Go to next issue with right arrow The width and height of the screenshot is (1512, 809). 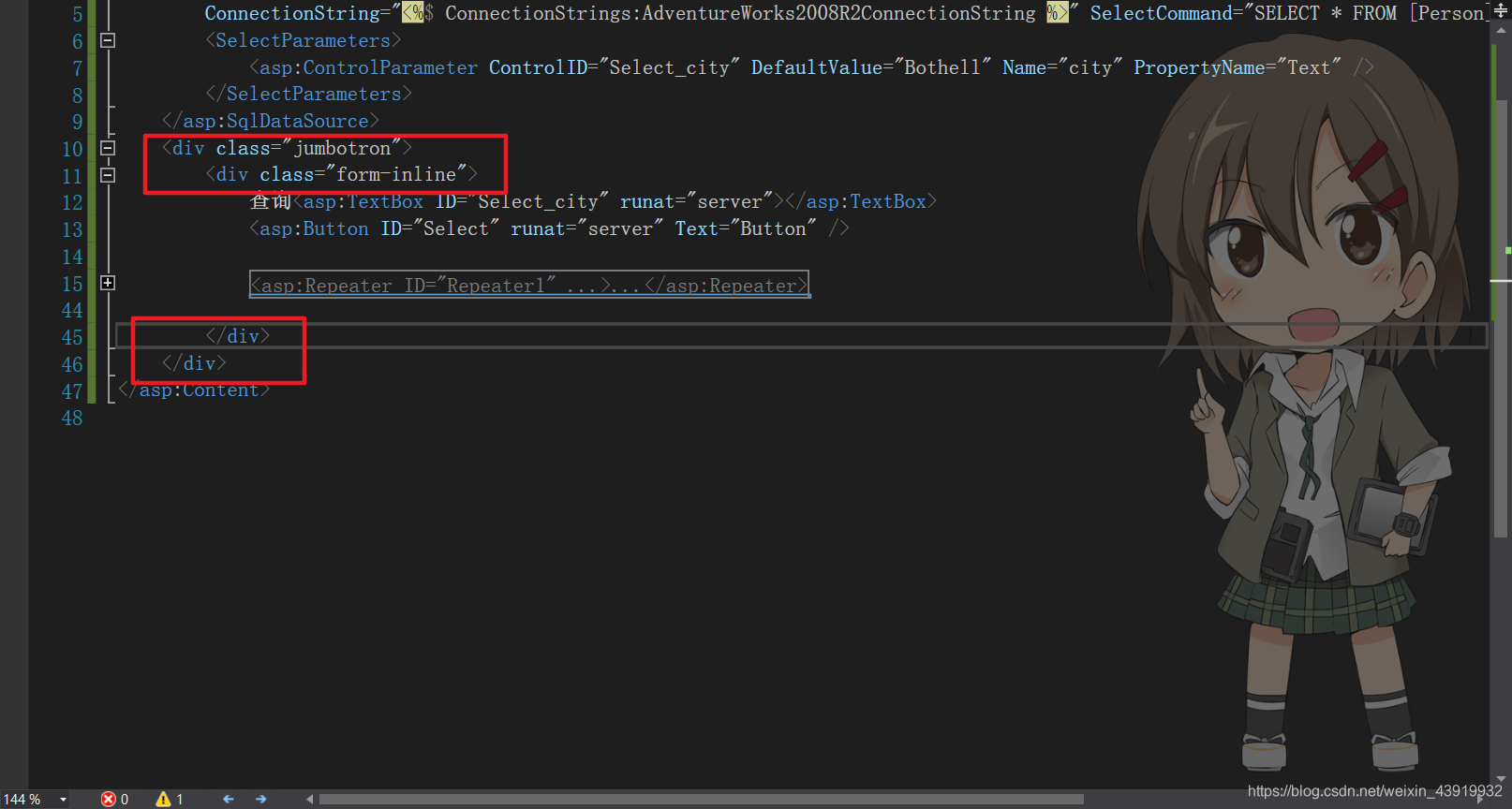coord(260,799)
